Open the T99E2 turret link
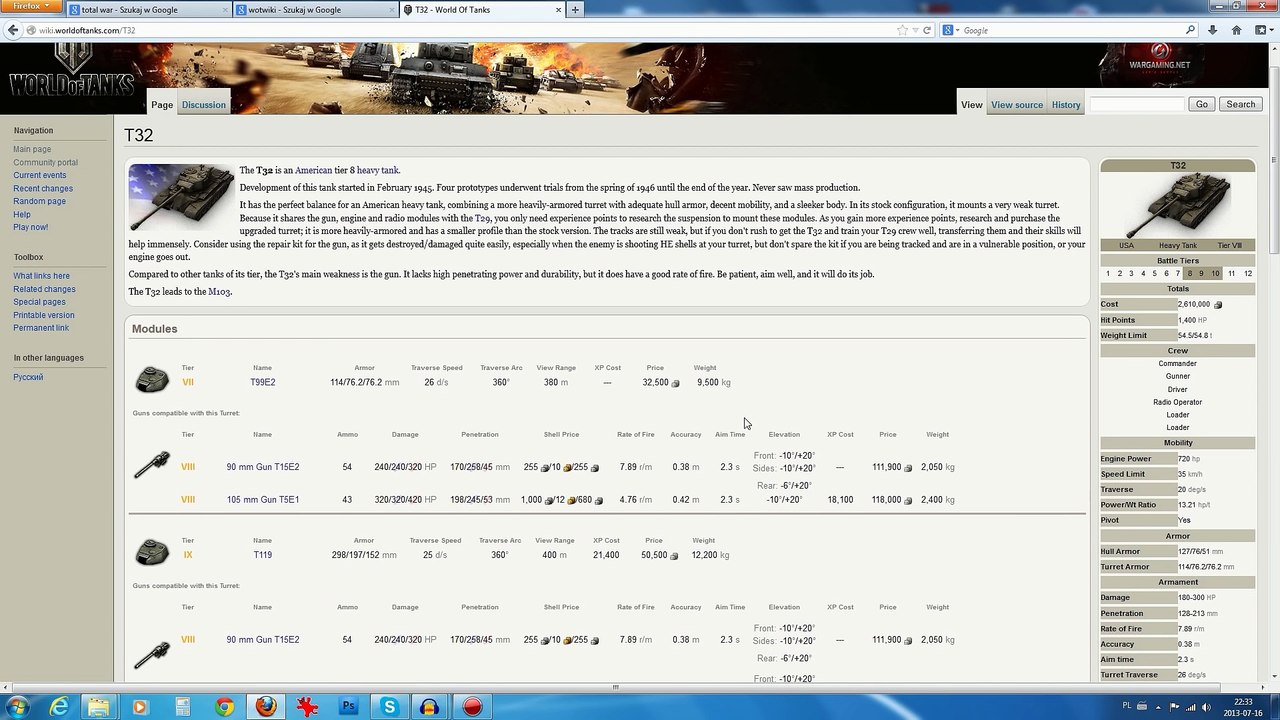Viewport: 1280px width, 720px height. [x=263, y=382]
